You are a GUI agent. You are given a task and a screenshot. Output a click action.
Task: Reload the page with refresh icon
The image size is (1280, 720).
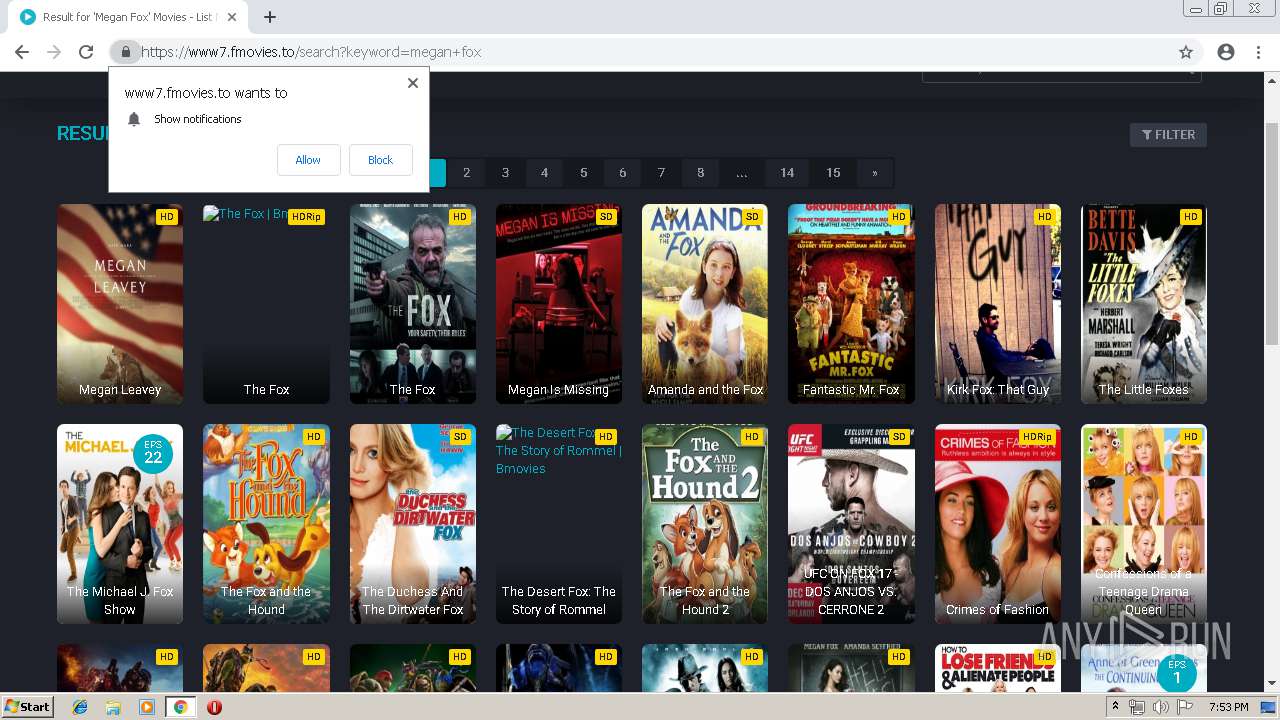(86, 52)
